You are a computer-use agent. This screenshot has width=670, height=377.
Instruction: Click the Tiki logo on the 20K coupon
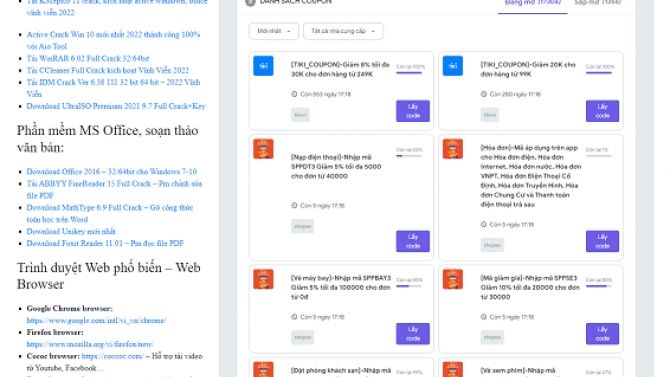[453, 66]
